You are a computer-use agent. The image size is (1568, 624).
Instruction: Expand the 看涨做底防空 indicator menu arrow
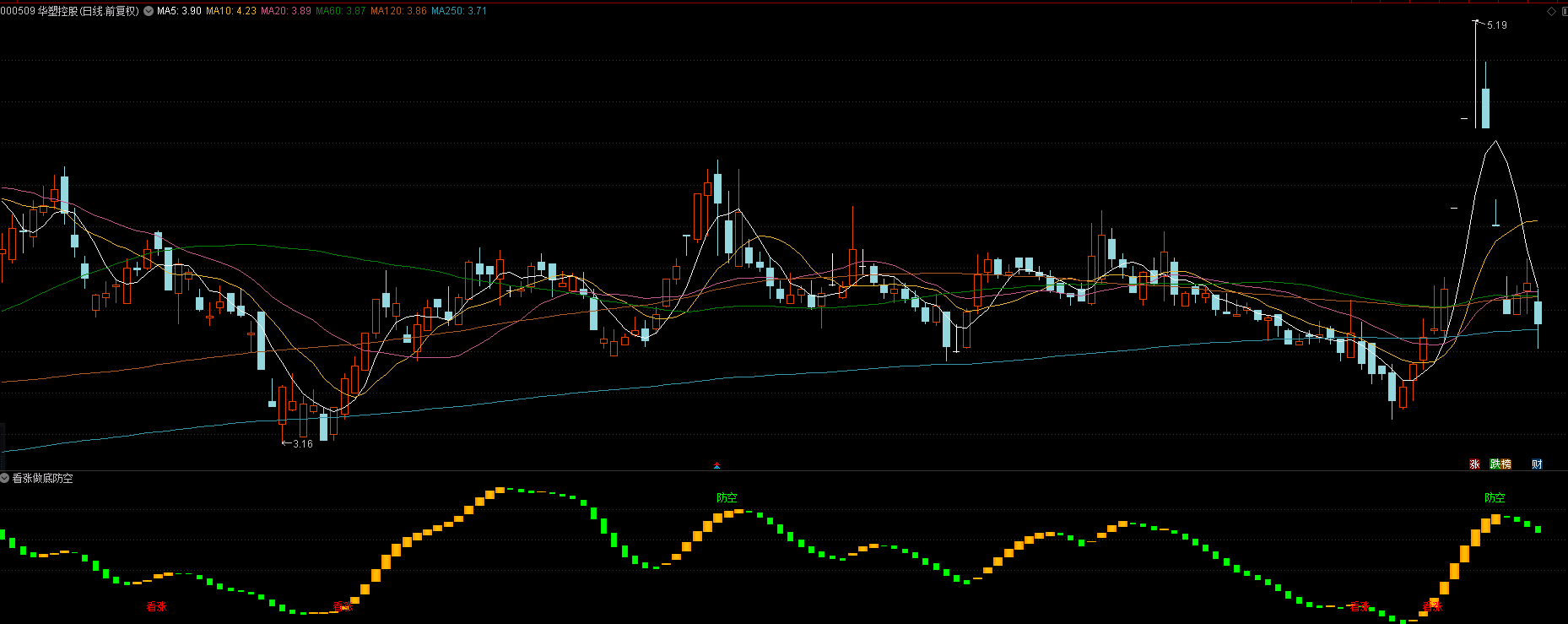click(x=5, y=478)
